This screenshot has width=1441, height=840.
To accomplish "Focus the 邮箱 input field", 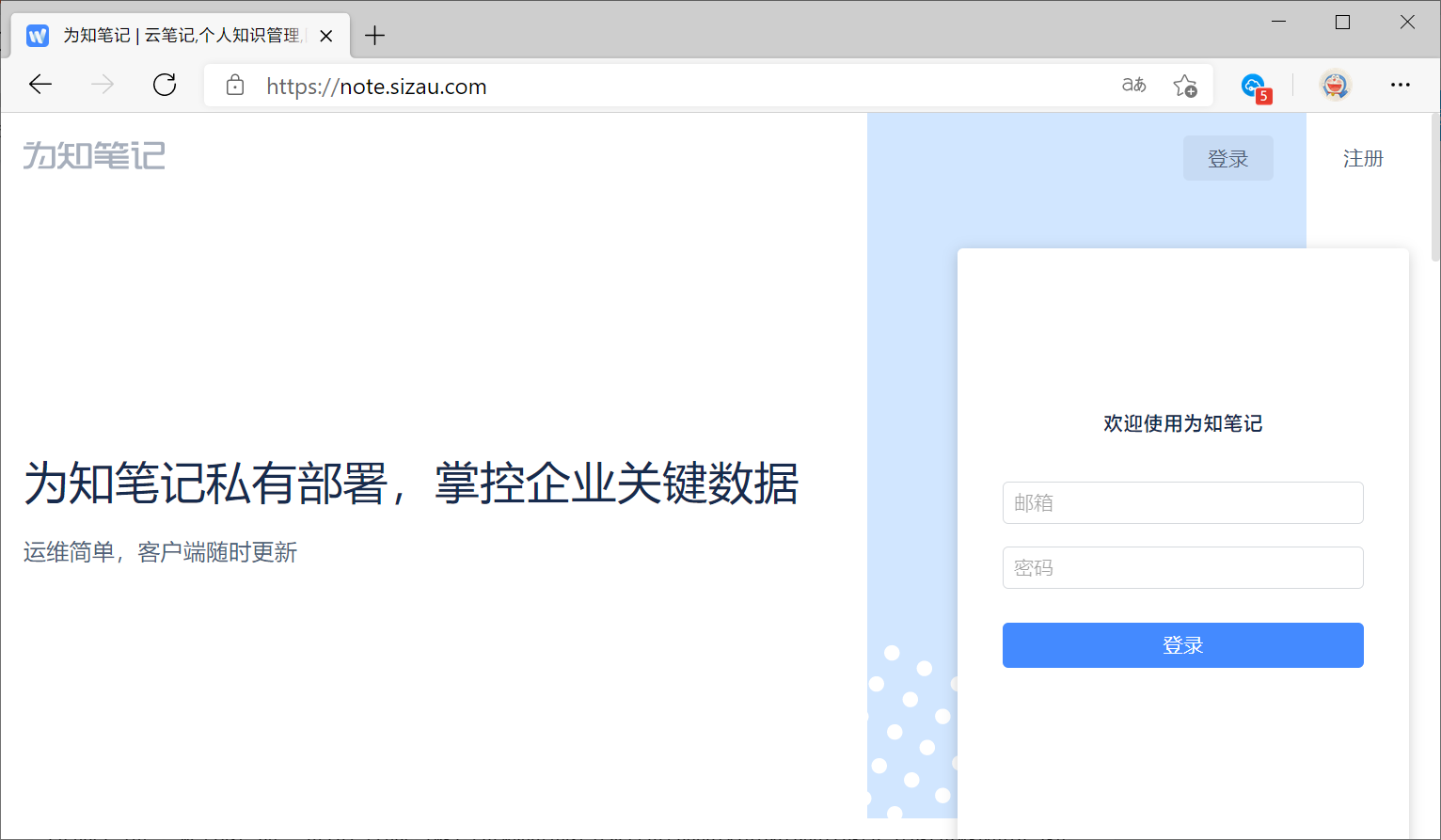I will coord(1182,502).
